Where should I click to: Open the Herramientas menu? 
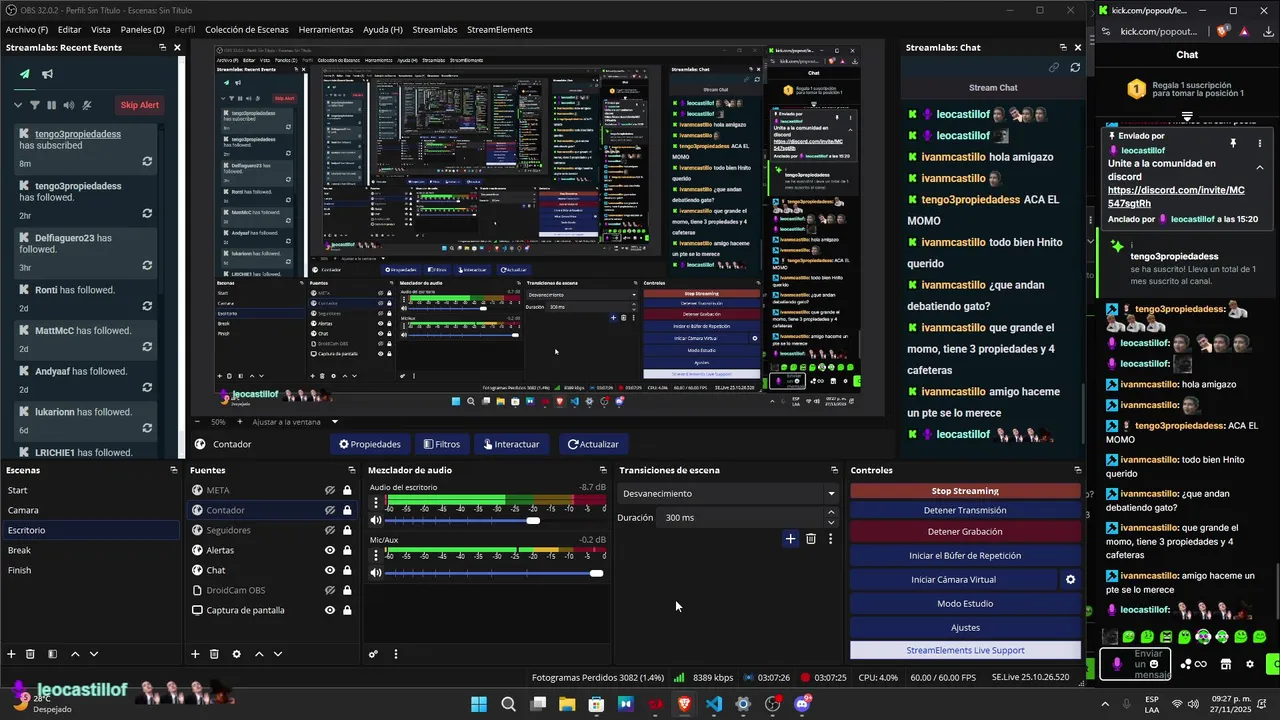[x=326, y=30]
